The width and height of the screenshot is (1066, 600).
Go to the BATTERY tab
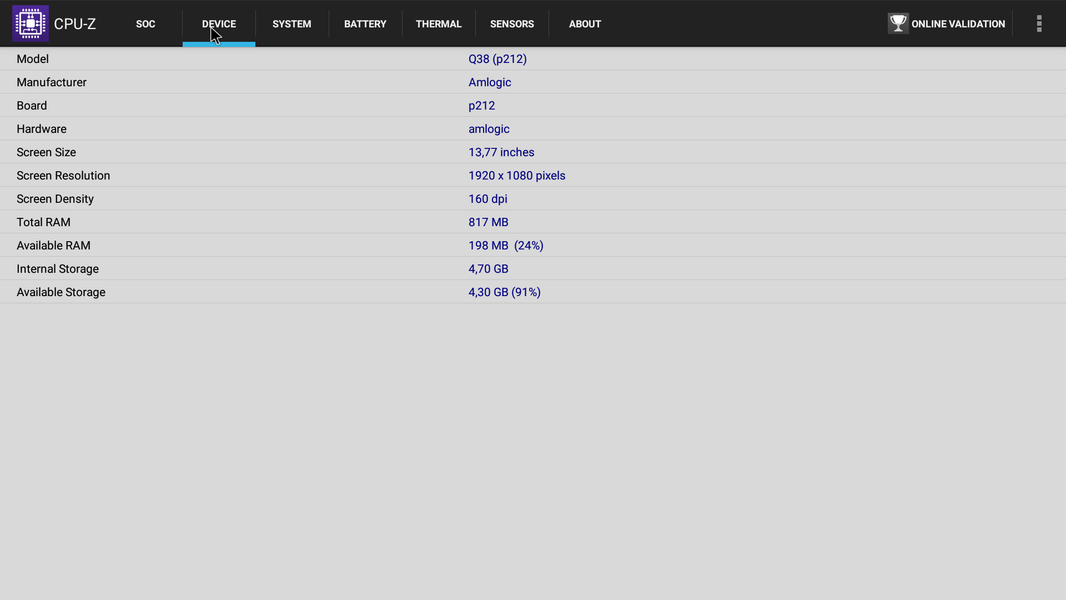[365, 24]
